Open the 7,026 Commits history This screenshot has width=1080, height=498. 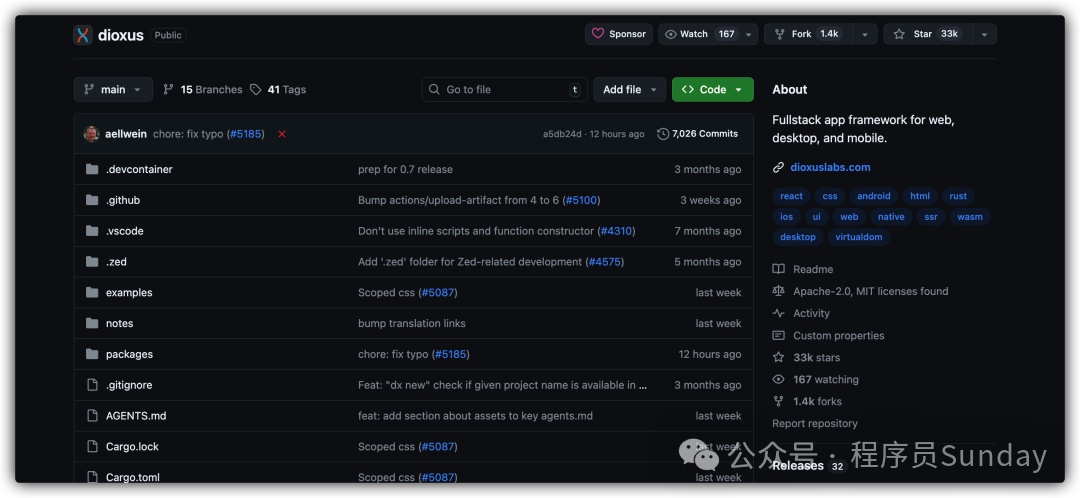[x=697, y=134]
